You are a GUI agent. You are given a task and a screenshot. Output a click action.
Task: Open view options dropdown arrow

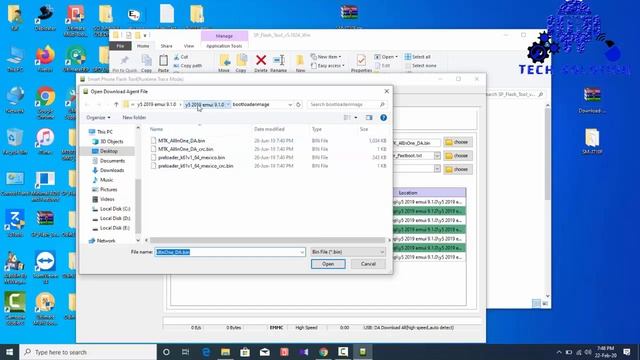pos(356,118)
